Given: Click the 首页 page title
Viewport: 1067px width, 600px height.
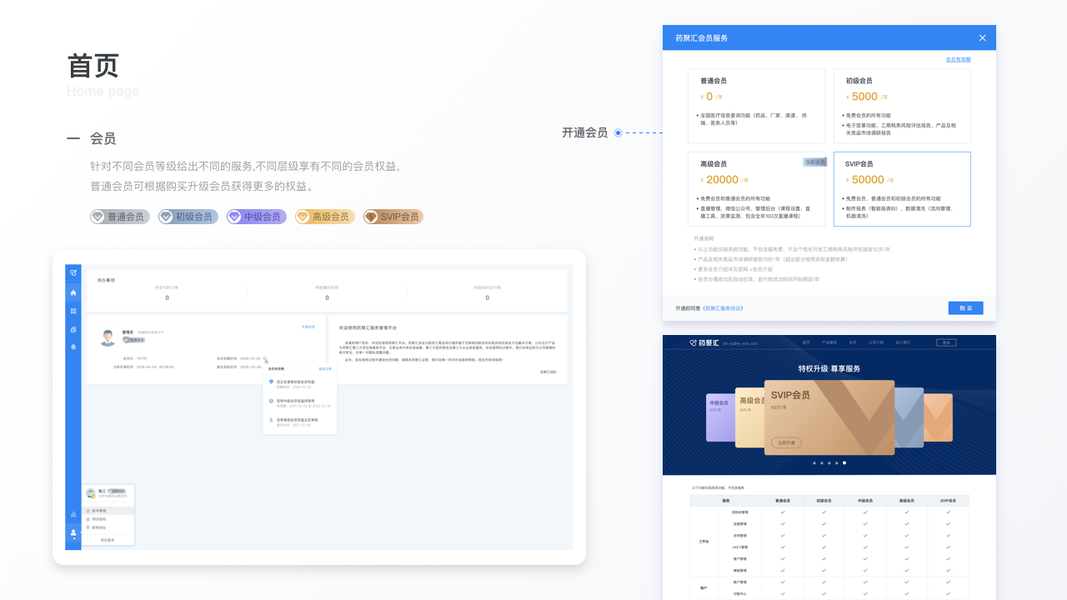Looking at the screenshot, I should coord(93,66).
